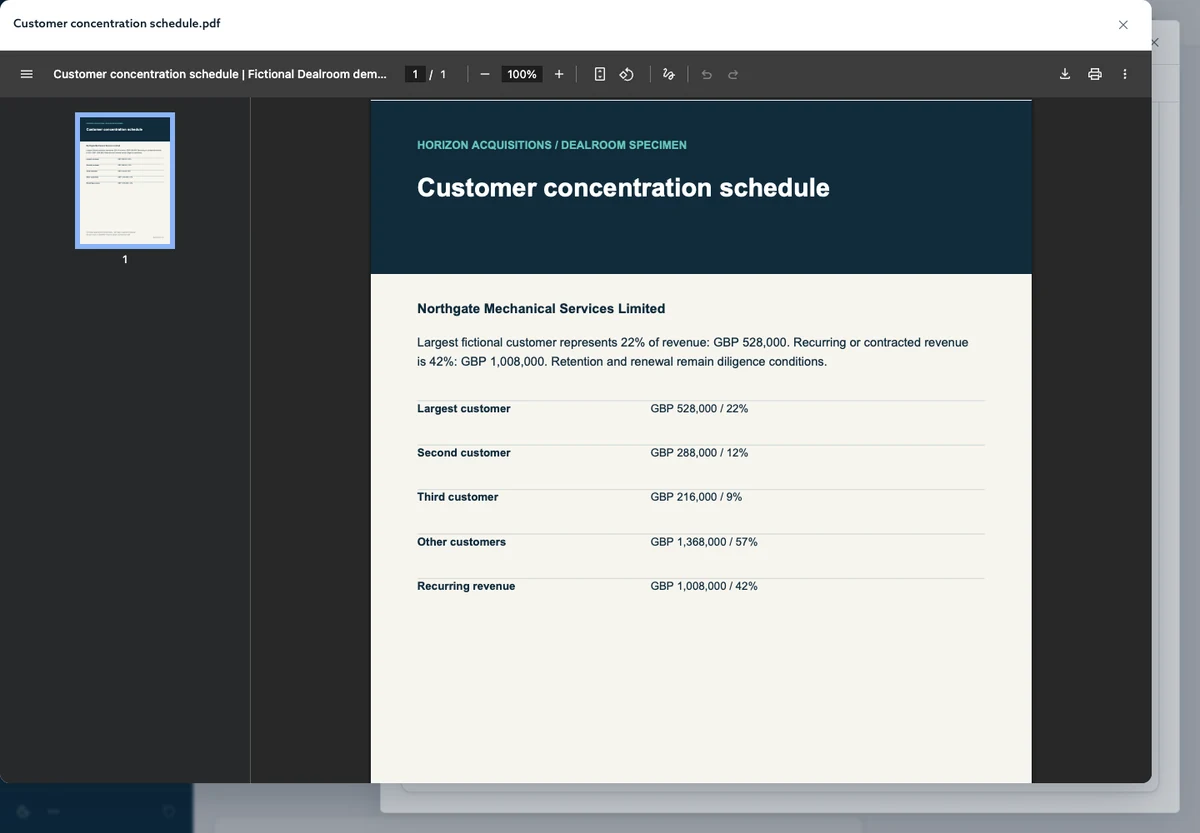
Task: Open the more actions menu
Action: (1125, 74)
